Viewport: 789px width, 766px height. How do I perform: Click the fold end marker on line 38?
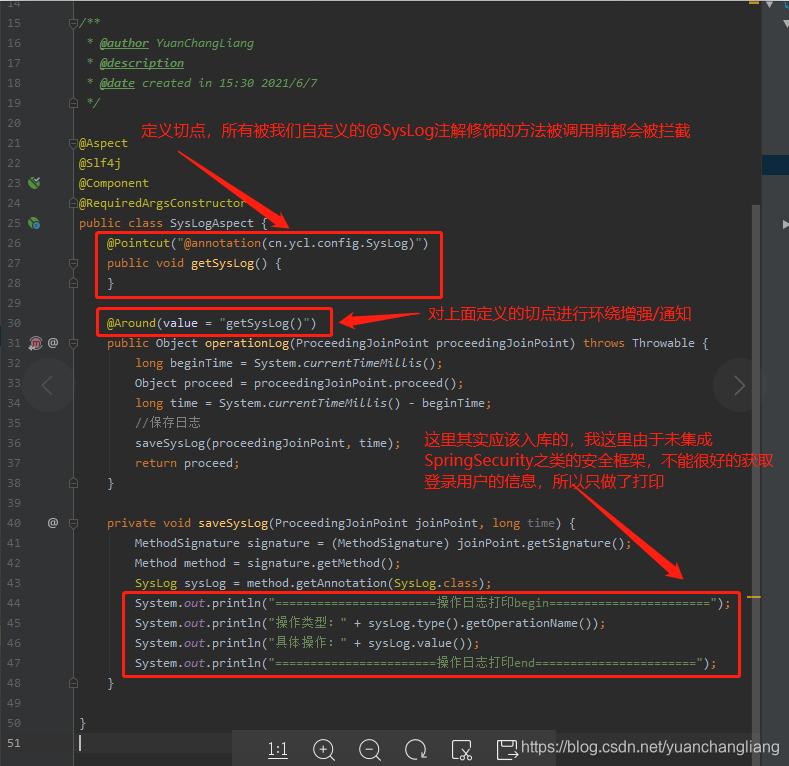pyautogui.click(x=73, y=483)
